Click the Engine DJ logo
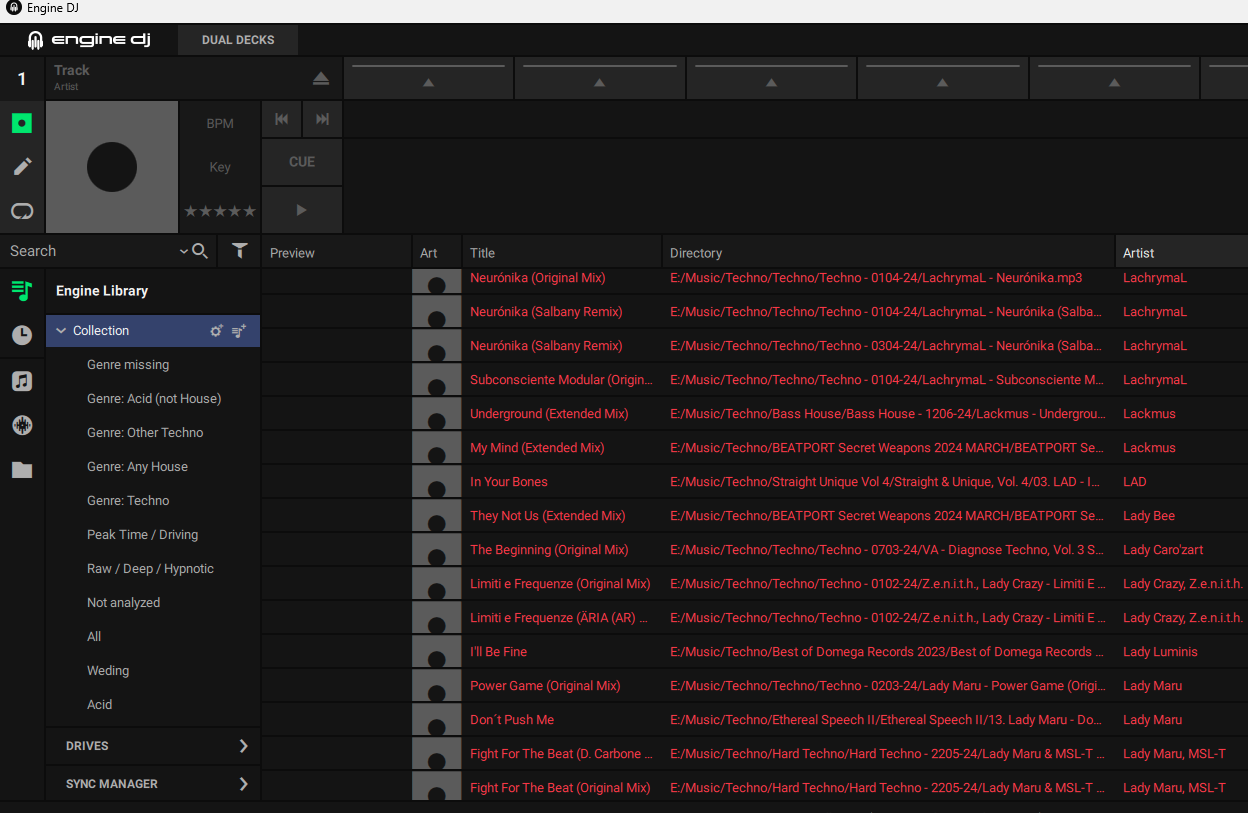Image resolution: width=1248 pixels, height=813 pixels. [89, 40]
